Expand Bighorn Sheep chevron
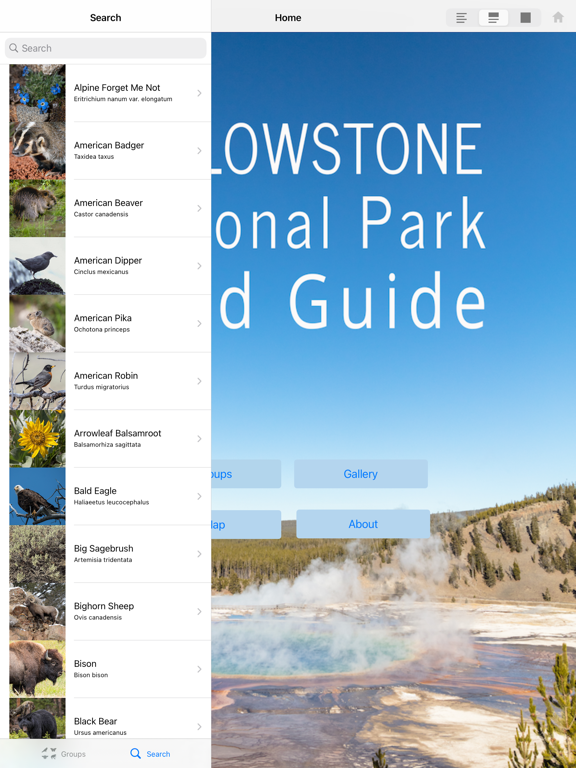 [x=199, y=611]
